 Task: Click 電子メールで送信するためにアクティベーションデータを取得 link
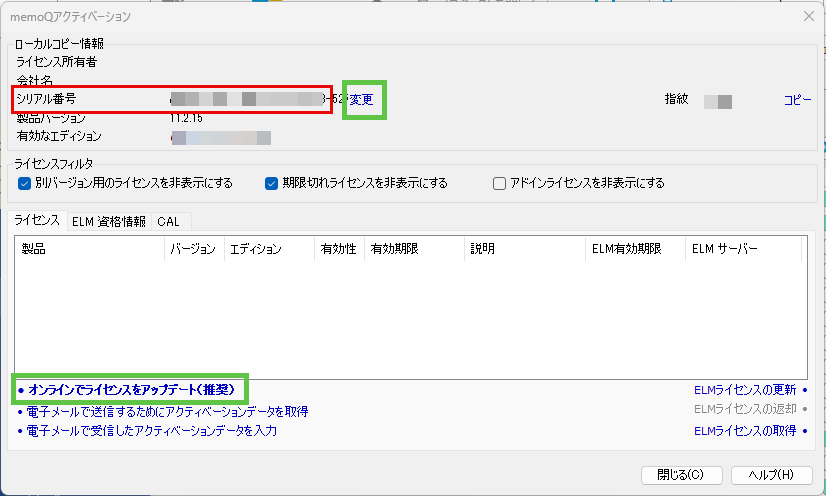(x=168, y=411)
